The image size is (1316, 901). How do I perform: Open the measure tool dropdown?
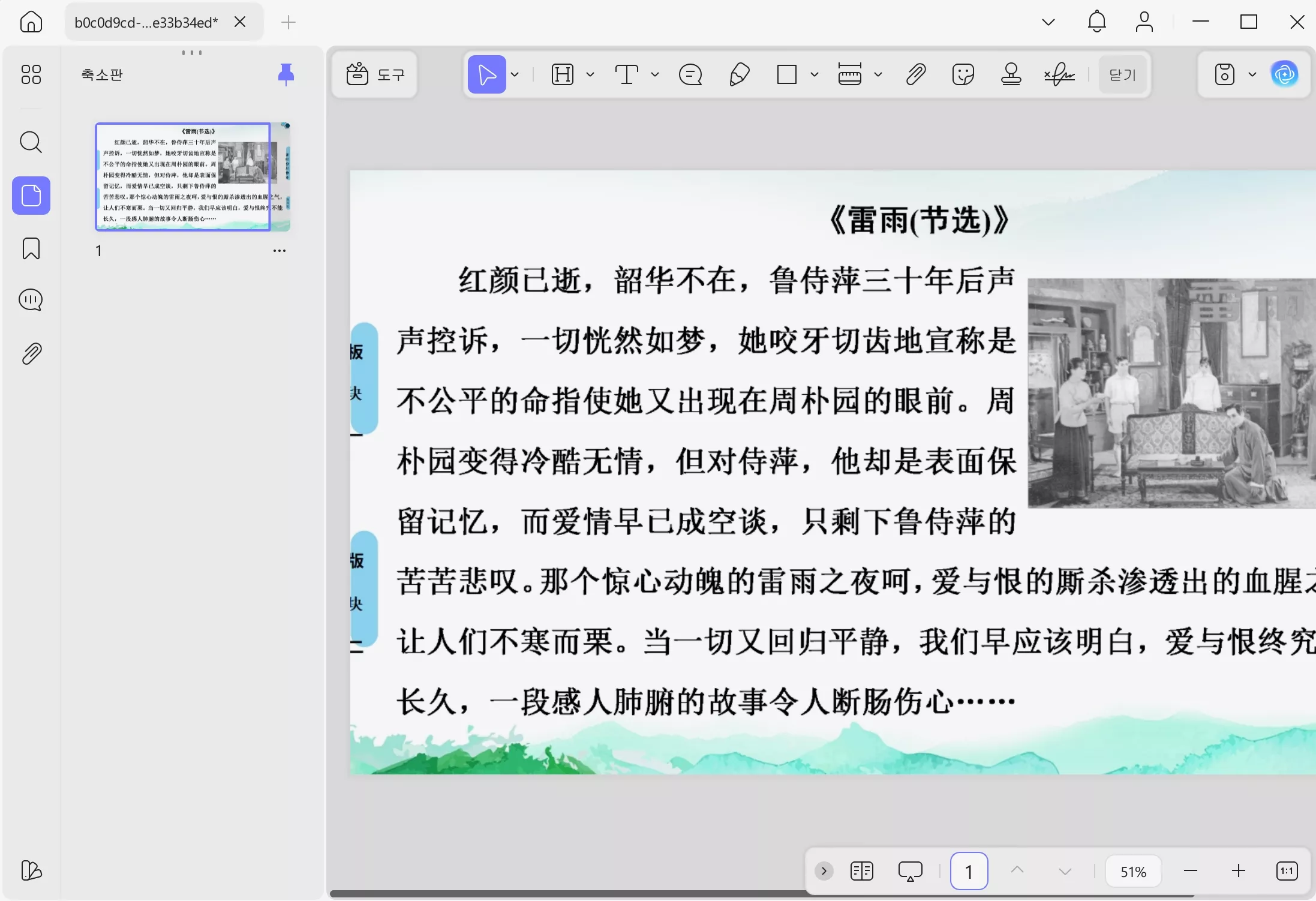pos(878,74)
